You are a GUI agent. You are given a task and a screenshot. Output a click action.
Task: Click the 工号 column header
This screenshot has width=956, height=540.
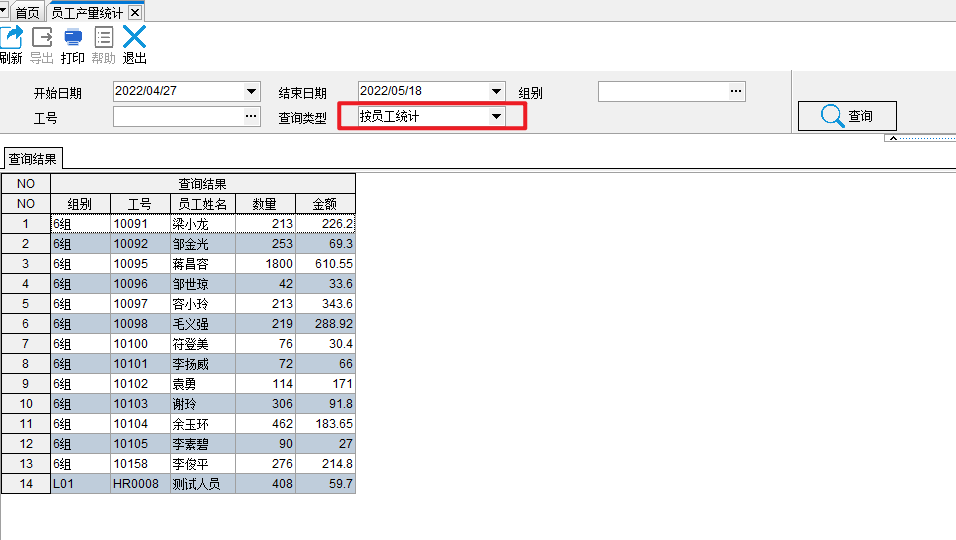[140, 204]
